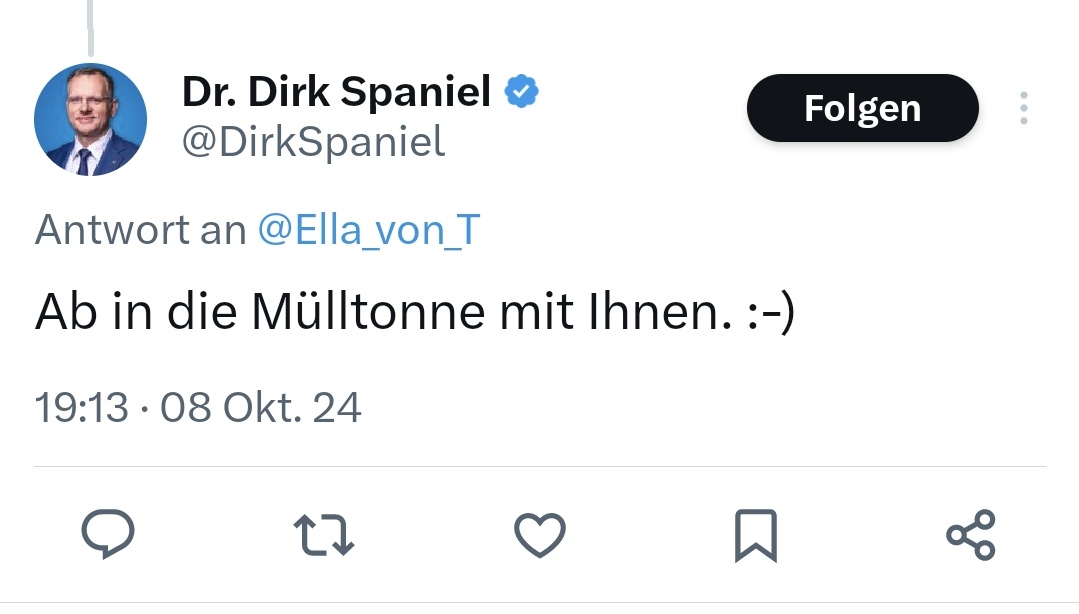Repost this tweet via retweet arrows
This screenshot has height=614, width=1079.
click(323, 535)
